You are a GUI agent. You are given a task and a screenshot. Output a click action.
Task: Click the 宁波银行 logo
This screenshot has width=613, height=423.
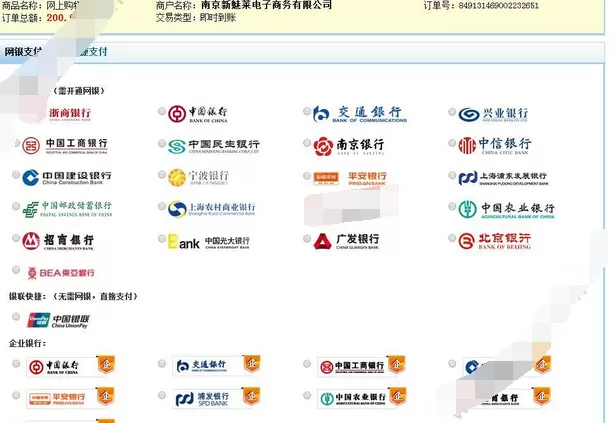point(199,177)
